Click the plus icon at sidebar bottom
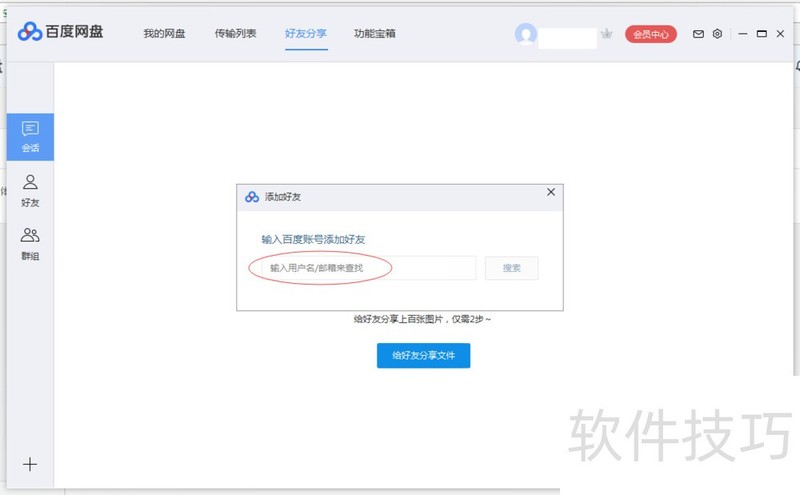The height and width of the screenshot is (495, 800). point(30,464)
